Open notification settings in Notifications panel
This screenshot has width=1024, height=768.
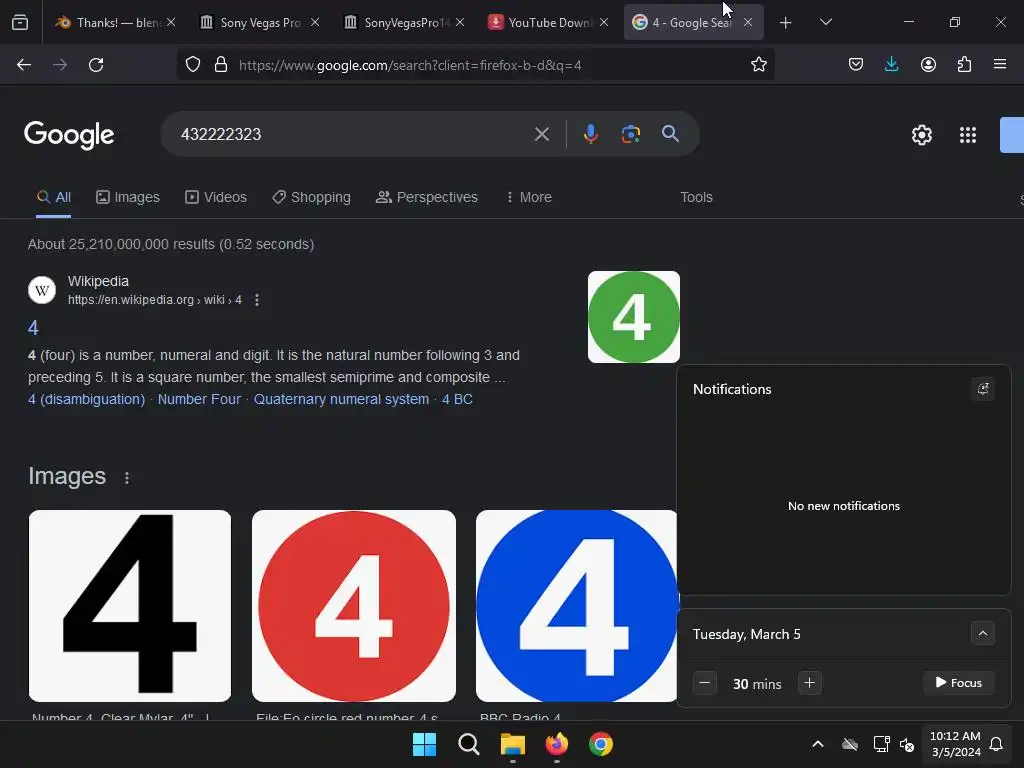click(x=982, y=389)
